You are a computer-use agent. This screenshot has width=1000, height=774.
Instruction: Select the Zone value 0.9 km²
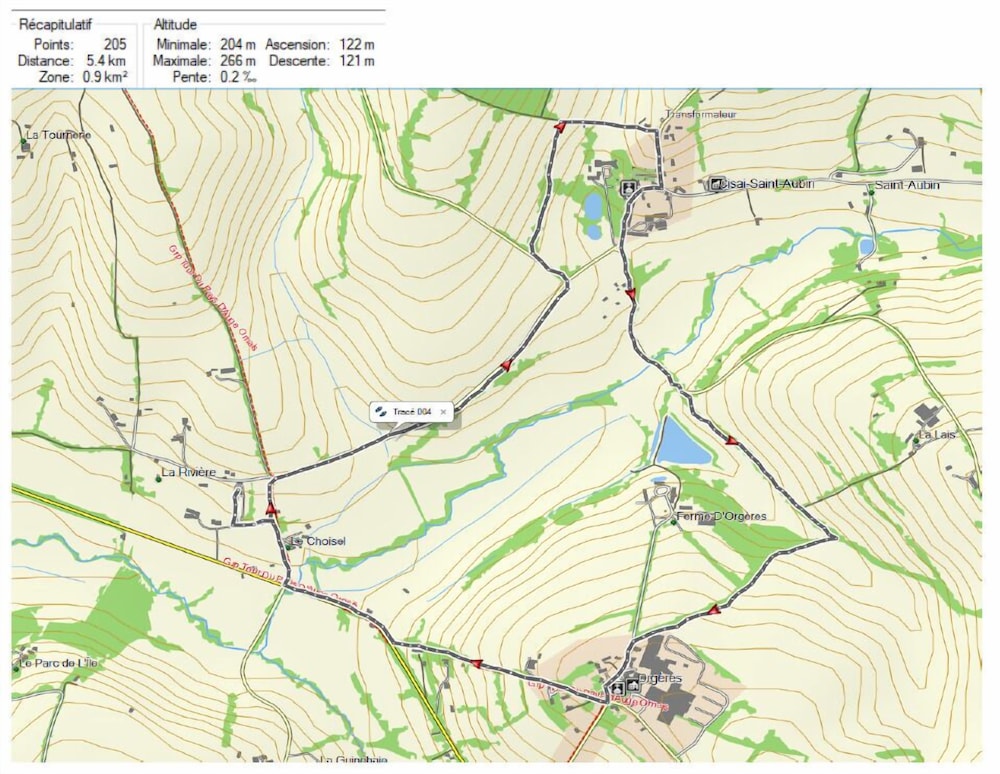[105, 77]
